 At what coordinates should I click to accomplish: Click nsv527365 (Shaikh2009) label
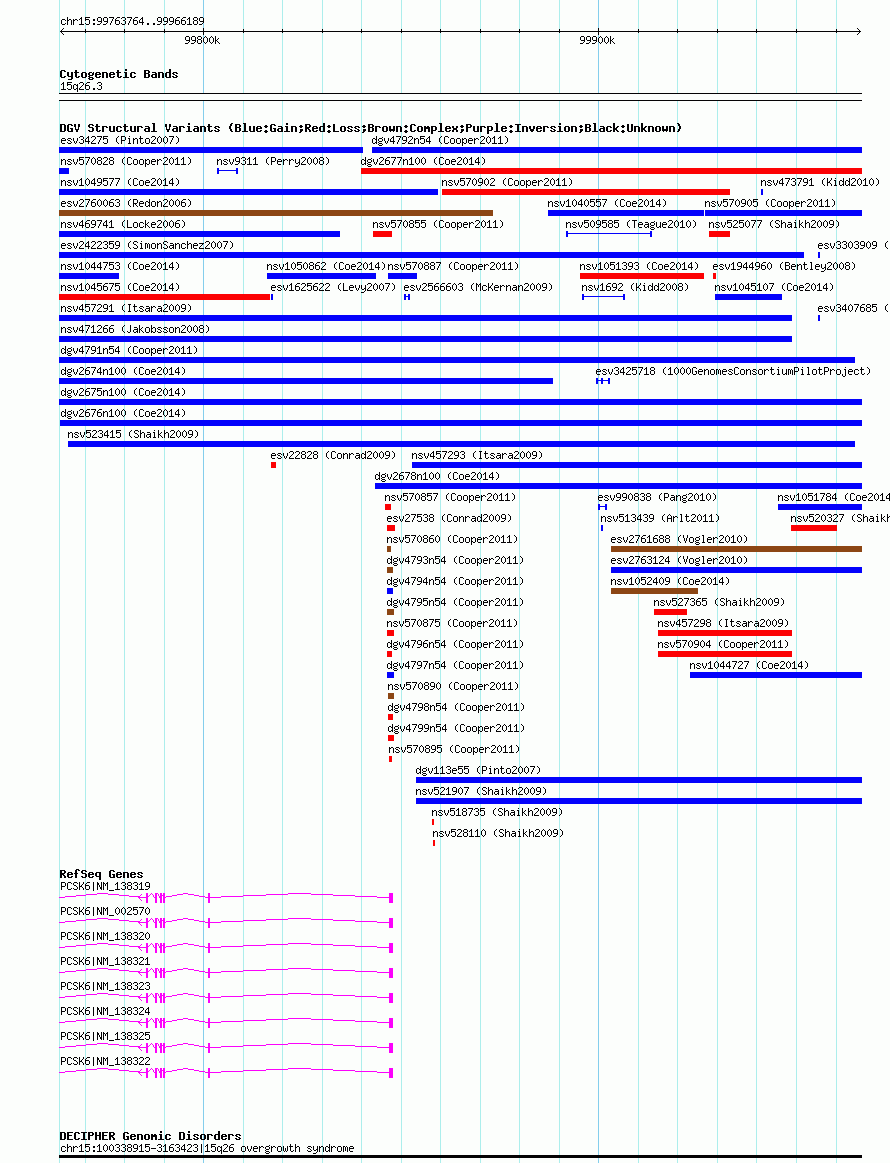pyautogui.click(x=719, y=602)
